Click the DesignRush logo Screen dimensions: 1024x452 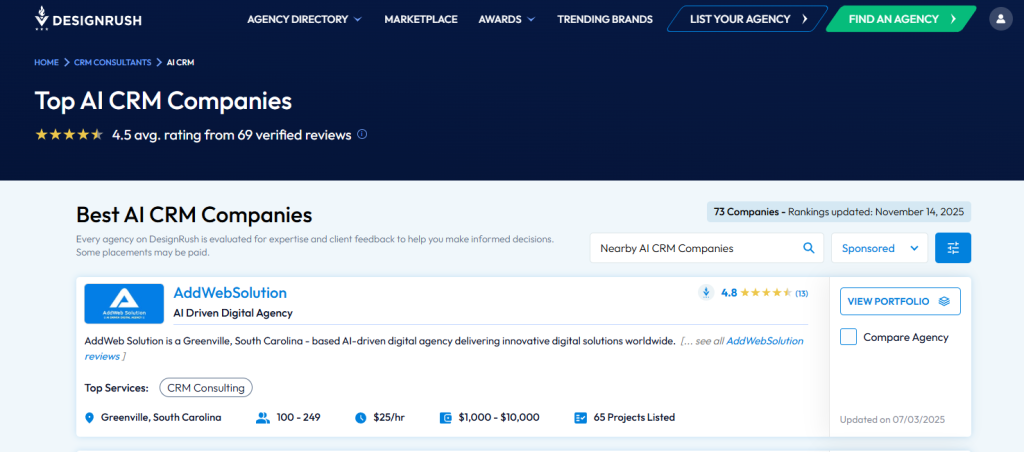tap(88, 19)
